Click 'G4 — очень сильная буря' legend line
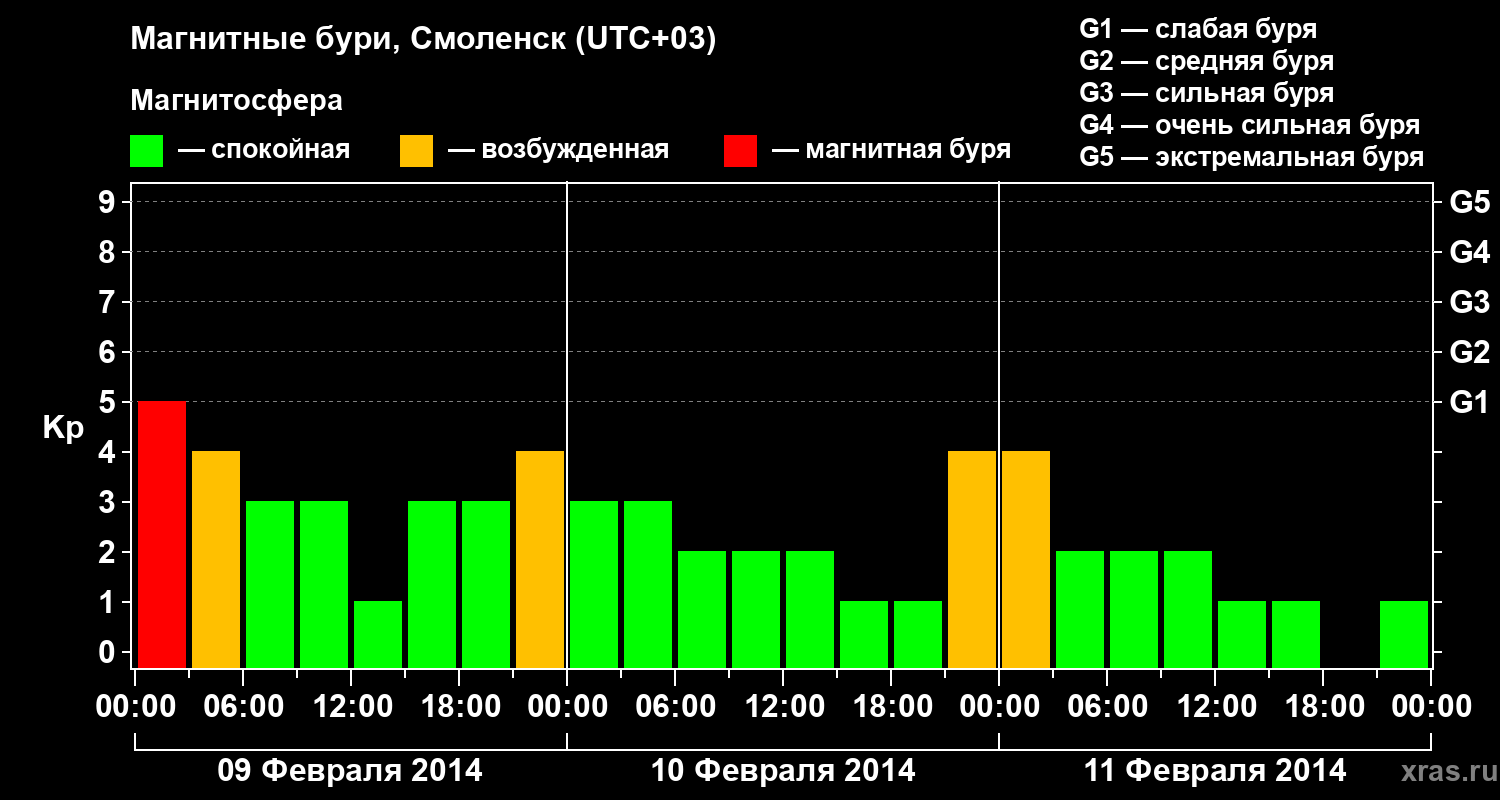Screen dimensions: 1500x800 pos(1250,125)
